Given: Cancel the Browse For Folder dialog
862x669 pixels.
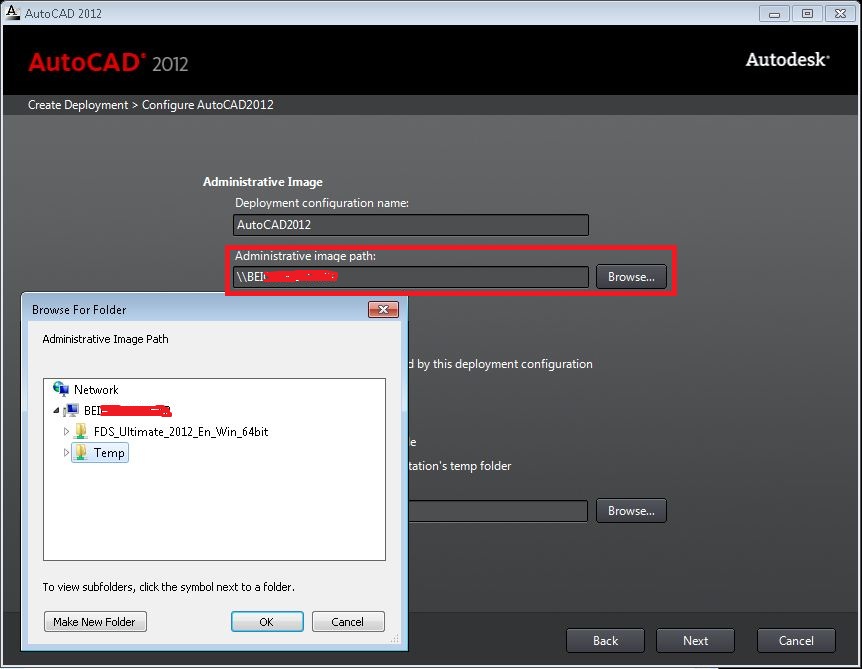Looking at the screenshot, I should tap(347, 622).
